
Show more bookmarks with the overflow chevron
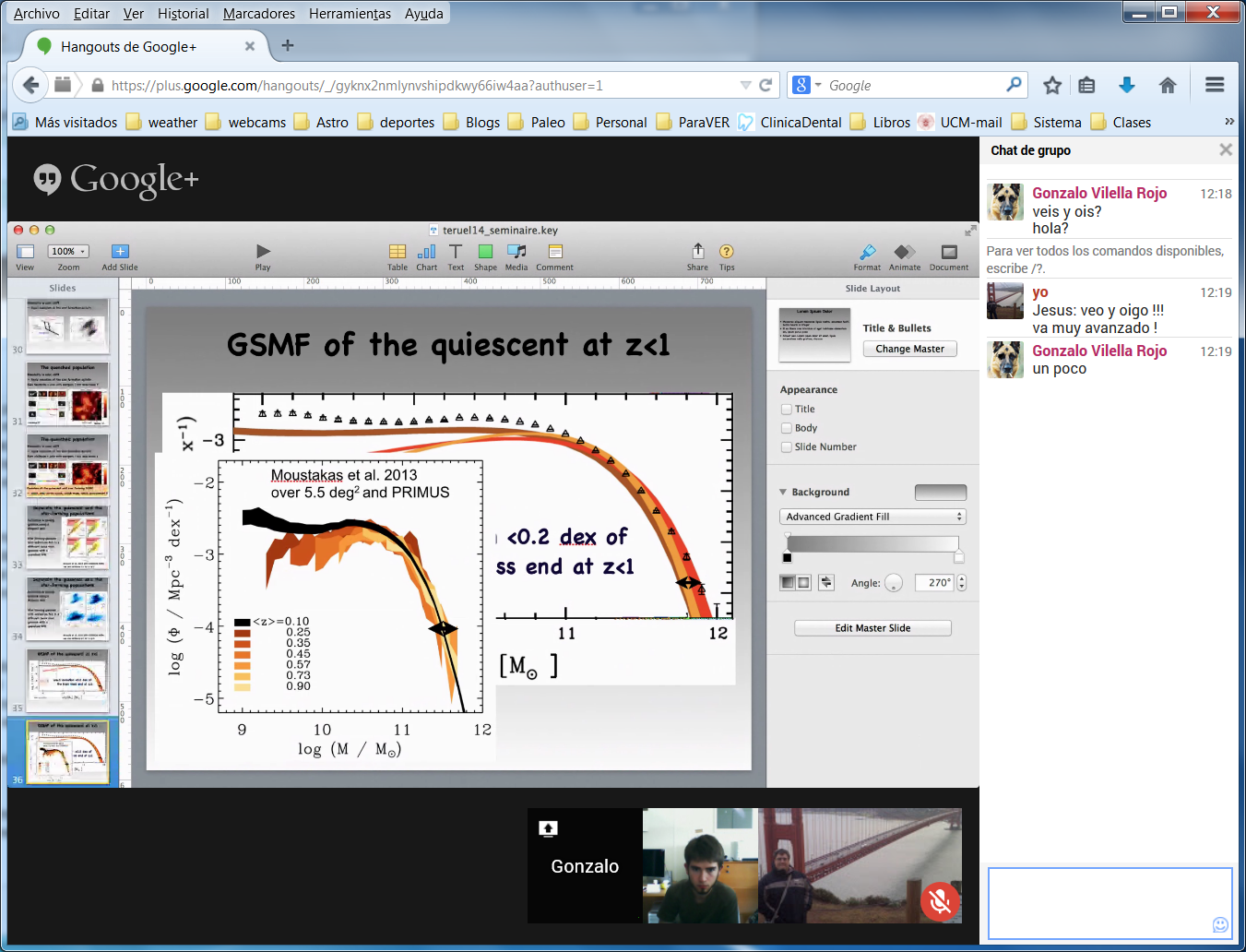pyautogui.click(x=1229, y=122)
